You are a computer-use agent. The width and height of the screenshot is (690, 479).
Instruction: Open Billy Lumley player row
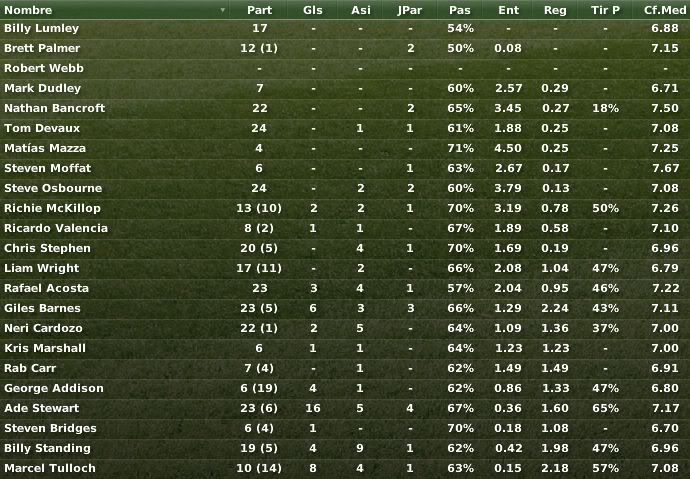pos(345,29)
